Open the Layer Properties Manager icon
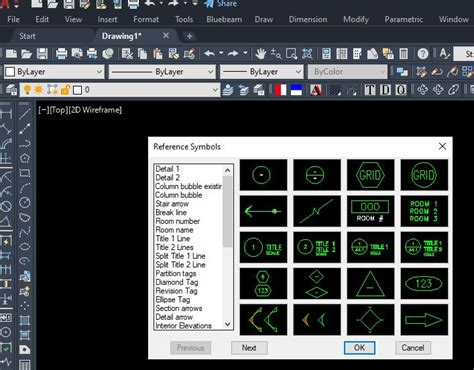474x370 pixels. click(11, 90)
